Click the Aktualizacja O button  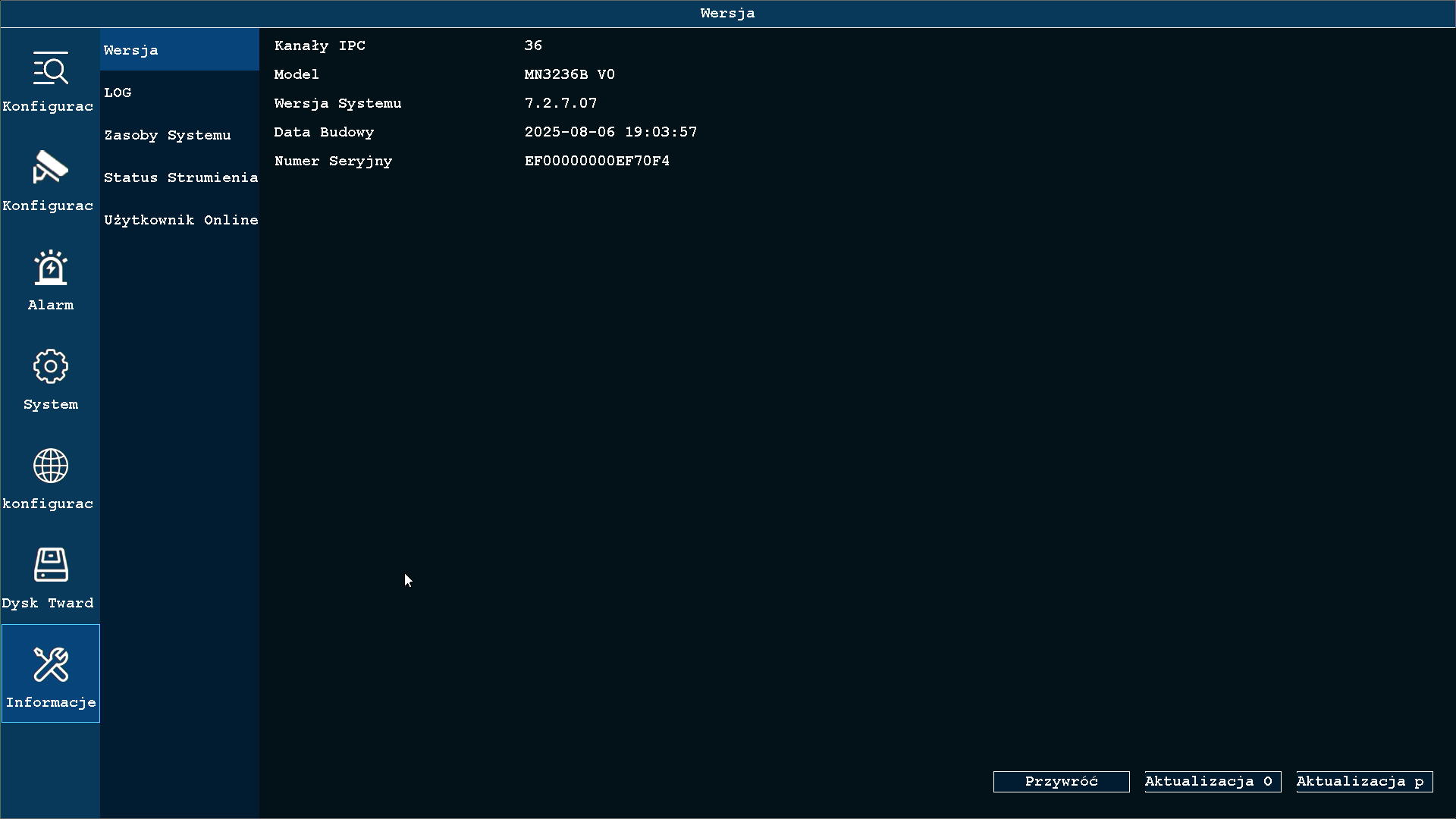(1213, 782)
